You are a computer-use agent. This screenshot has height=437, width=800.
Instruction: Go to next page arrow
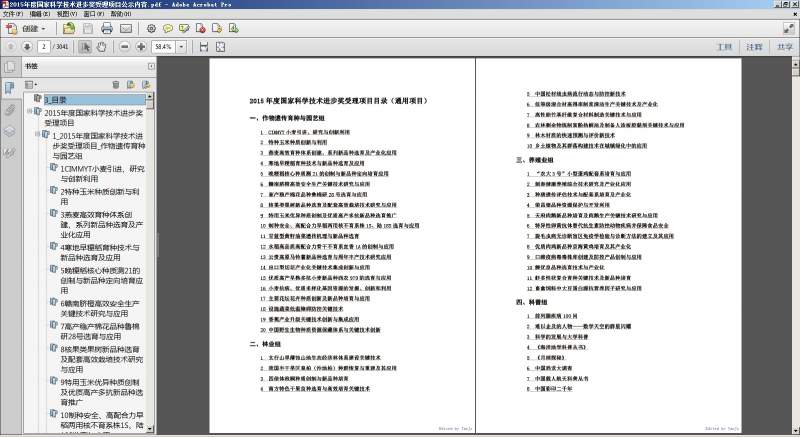pos(27,47)
